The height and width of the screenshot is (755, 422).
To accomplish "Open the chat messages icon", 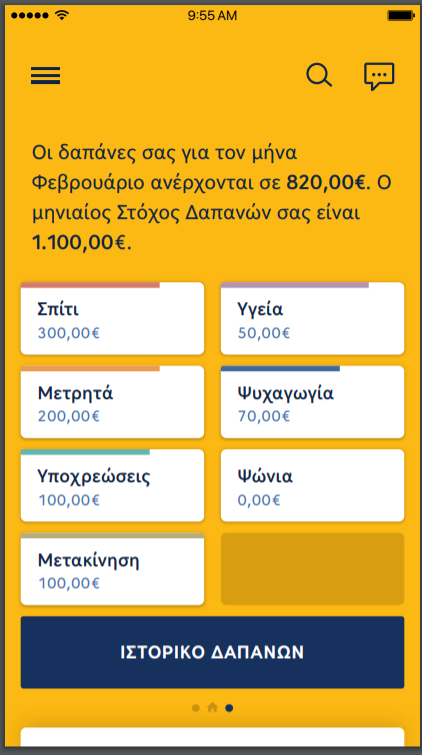I will pyautogui.click(x=379, y=76).
